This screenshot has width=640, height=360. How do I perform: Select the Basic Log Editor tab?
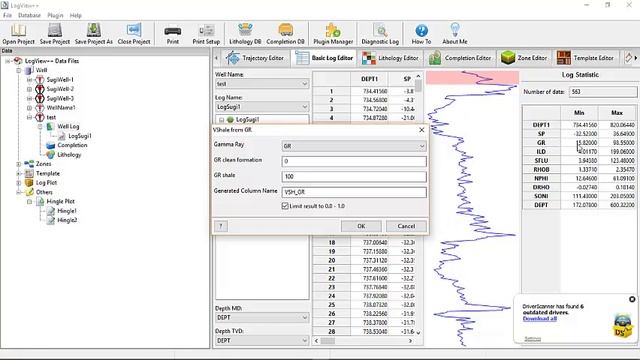pos(324,58)
